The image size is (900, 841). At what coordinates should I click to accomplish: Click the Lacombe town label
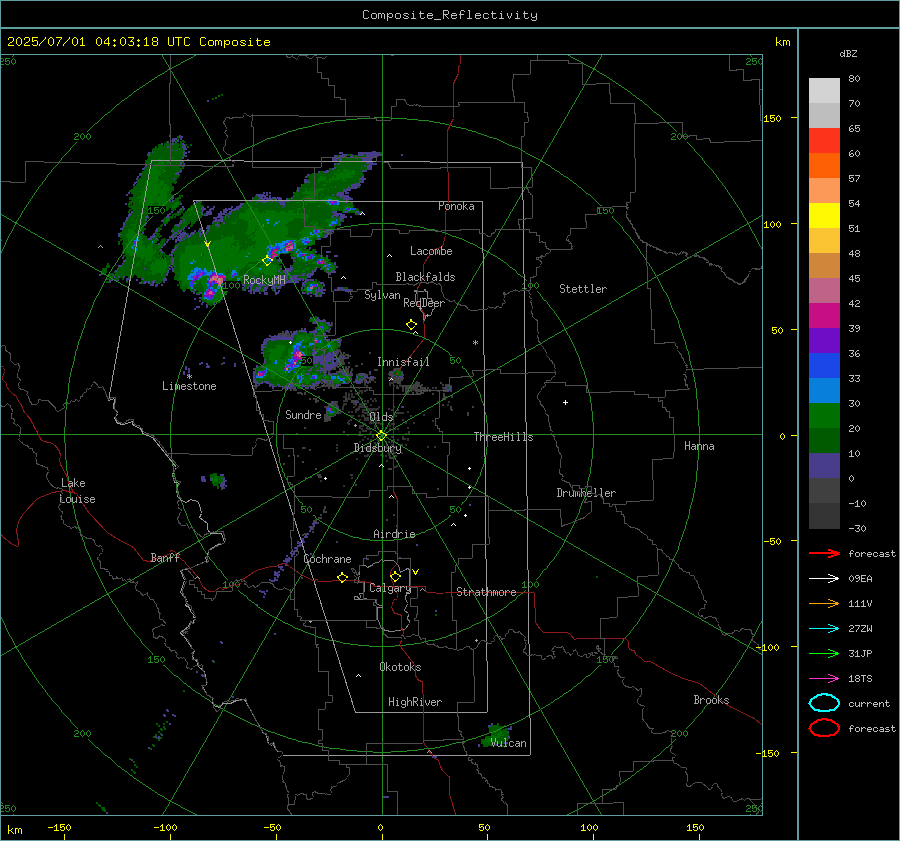(x=431, y=251)
